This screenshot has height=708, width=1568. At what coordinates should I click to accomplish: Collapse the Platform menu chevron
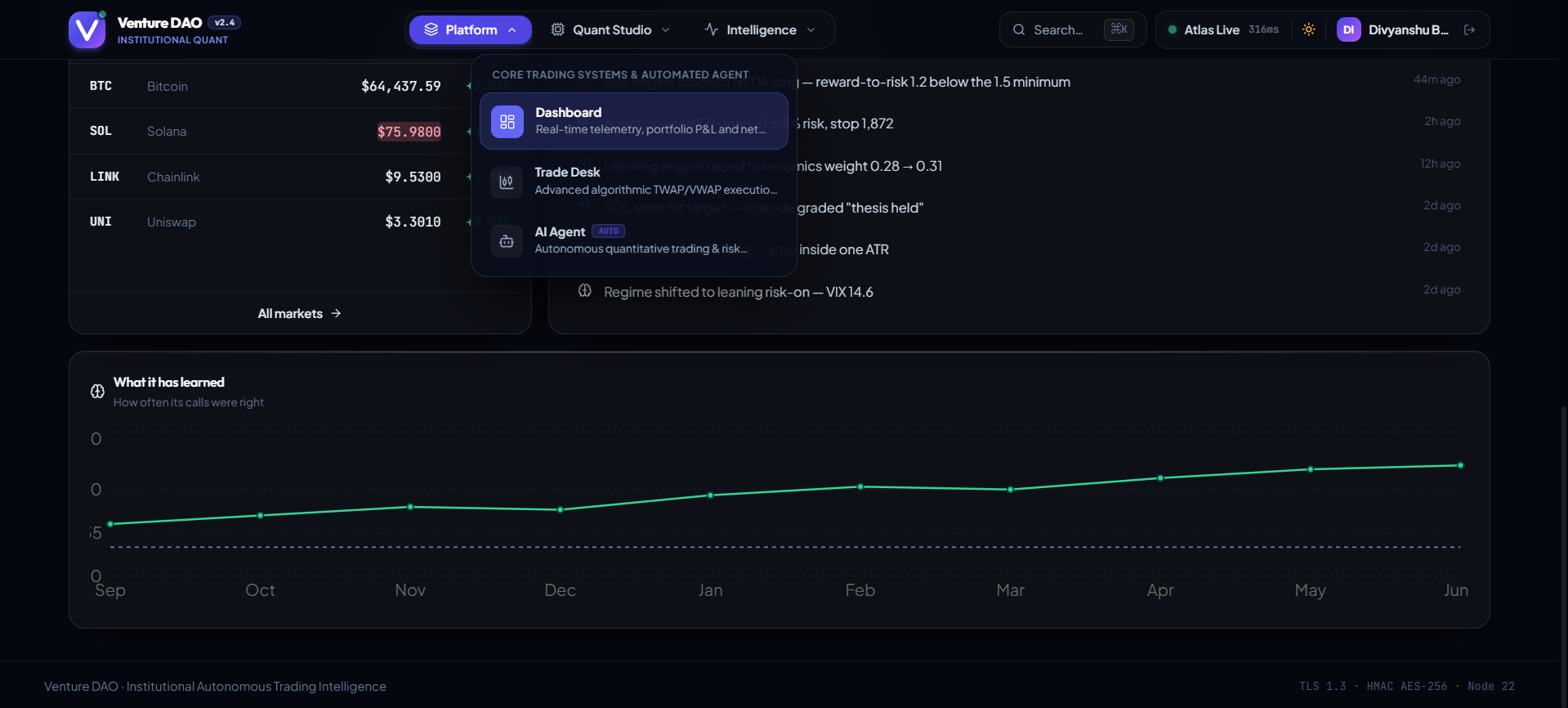point(512,30)
